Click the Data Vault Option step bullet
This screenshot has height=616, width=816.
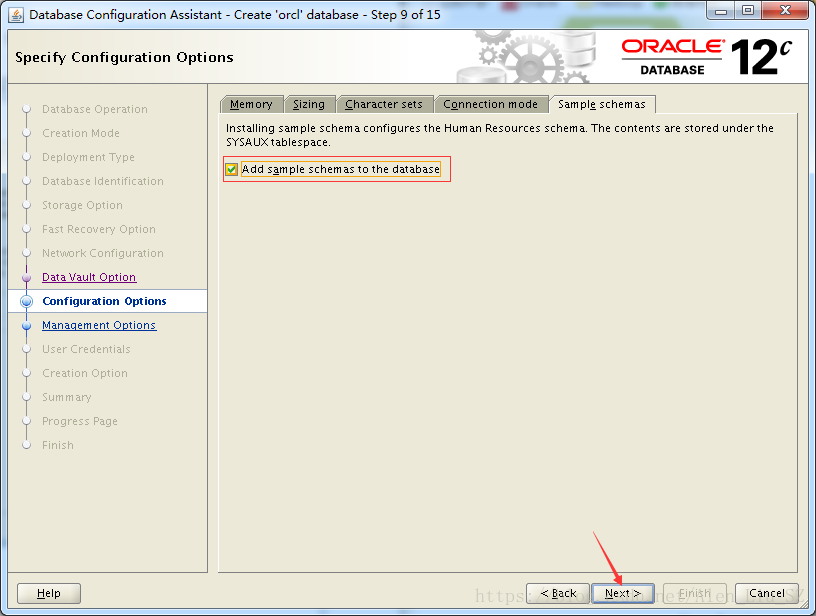[x=27, y=277]
